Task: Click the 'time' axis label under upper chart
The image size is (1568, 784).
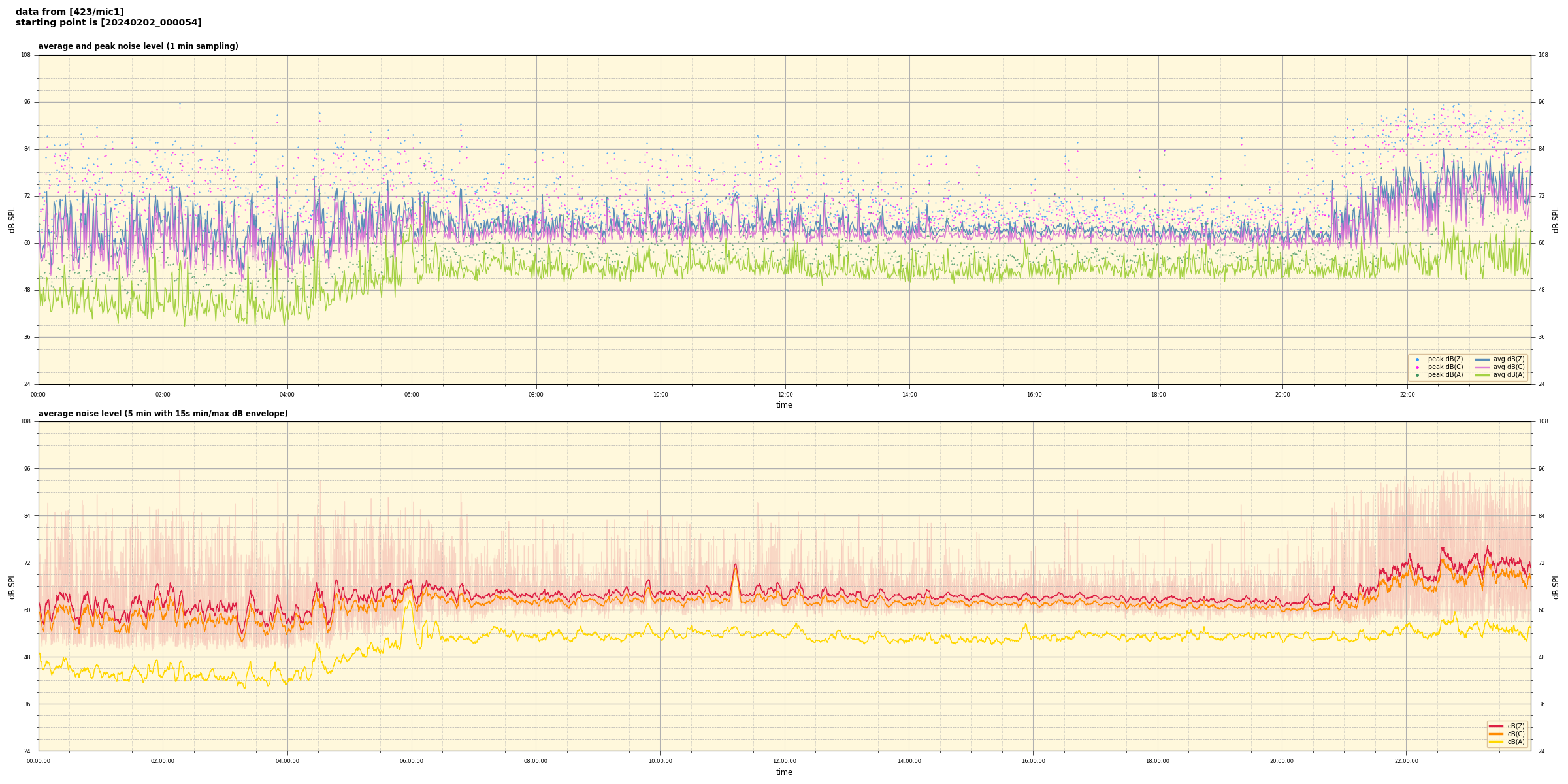Action: pyautogui.click(x=784, y=405)
